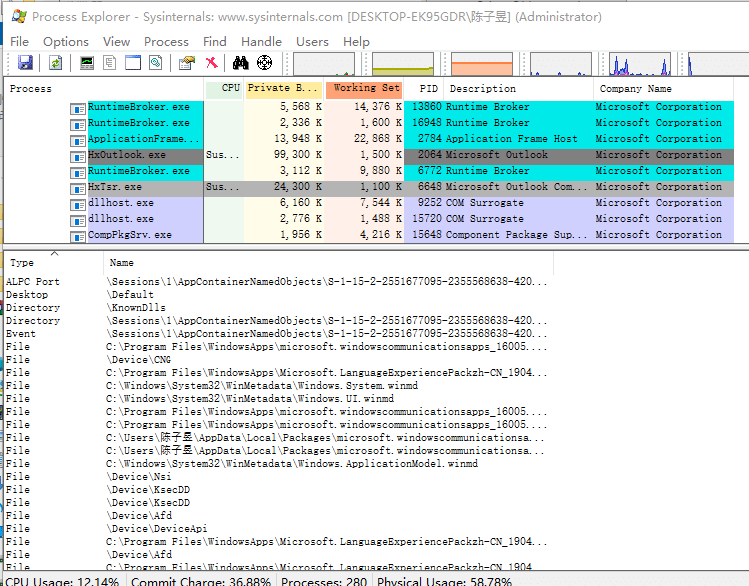This screenshot has height=586, width=749.
Task: Click icon beside first RuntimeBroker.exe row
Action: click(77, 109)
